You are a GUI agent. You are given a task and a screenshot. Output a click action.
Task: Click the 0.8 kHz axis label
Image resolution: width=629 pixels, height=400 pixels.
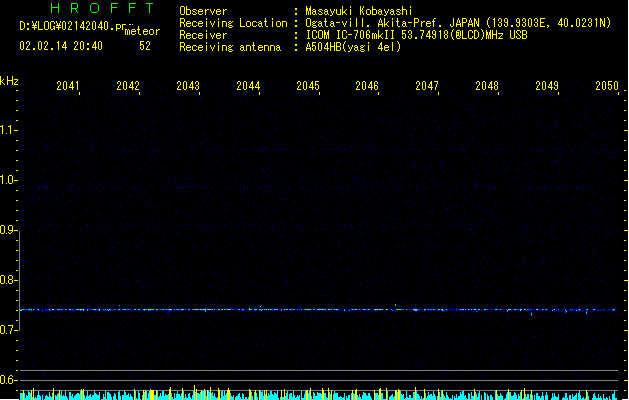tap(8, 280)
